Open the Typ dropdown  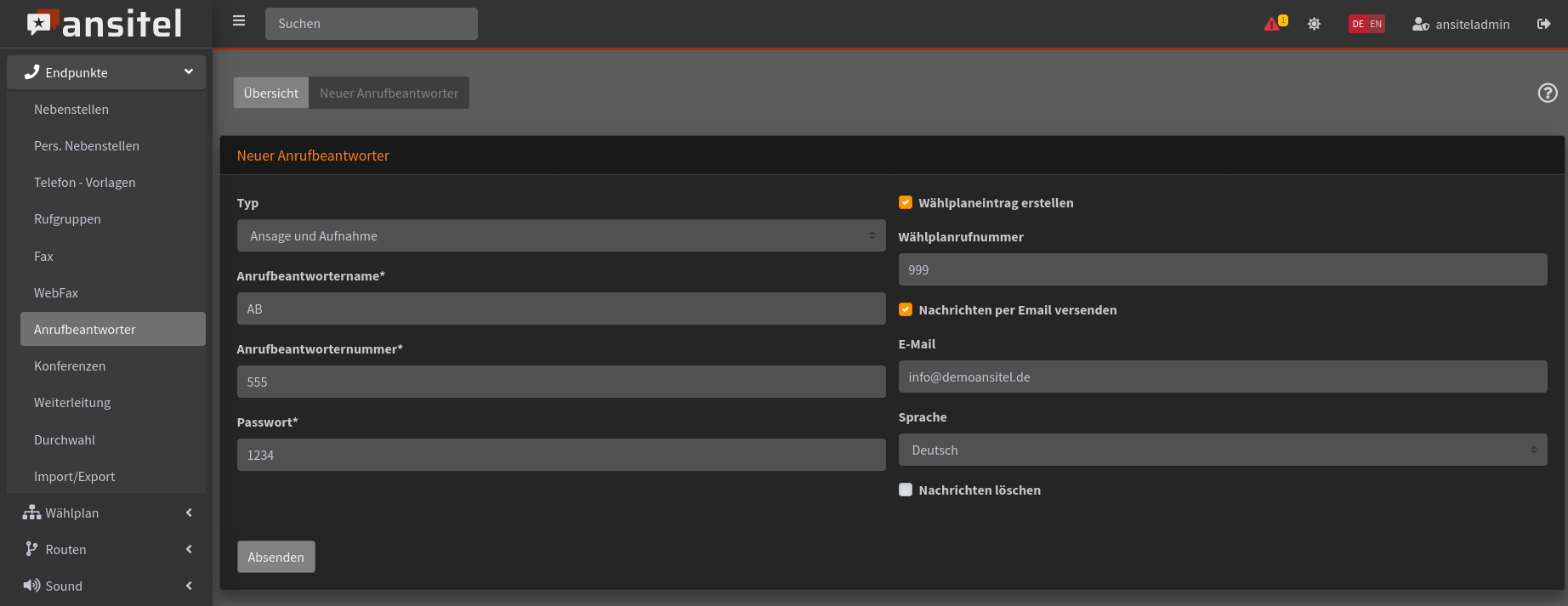point(561,235)
